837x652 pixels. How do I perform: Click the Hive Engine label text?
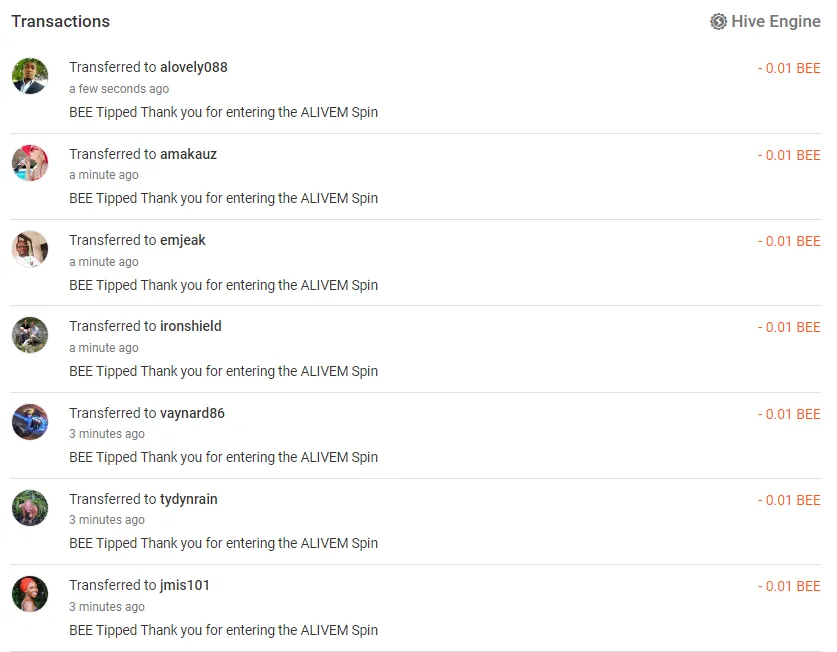(x=775, y=21)
